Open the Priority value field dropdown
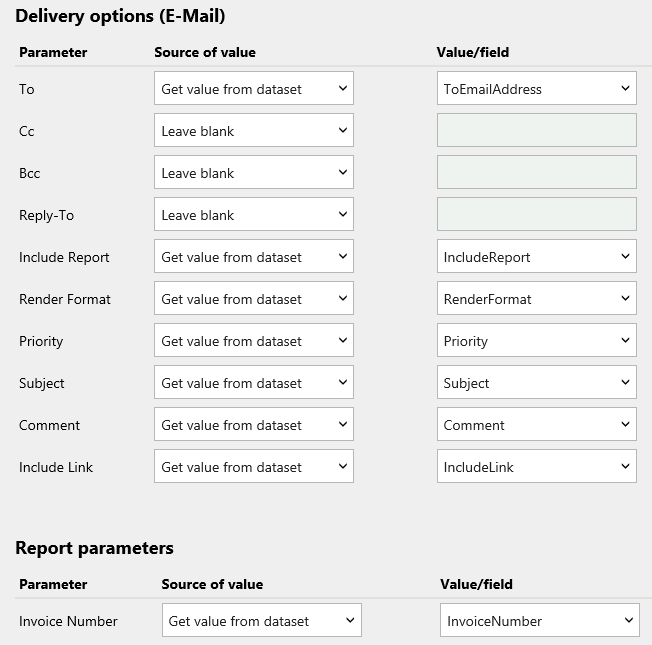This screenshot has width=652, height=645. [x=536, y=341]
